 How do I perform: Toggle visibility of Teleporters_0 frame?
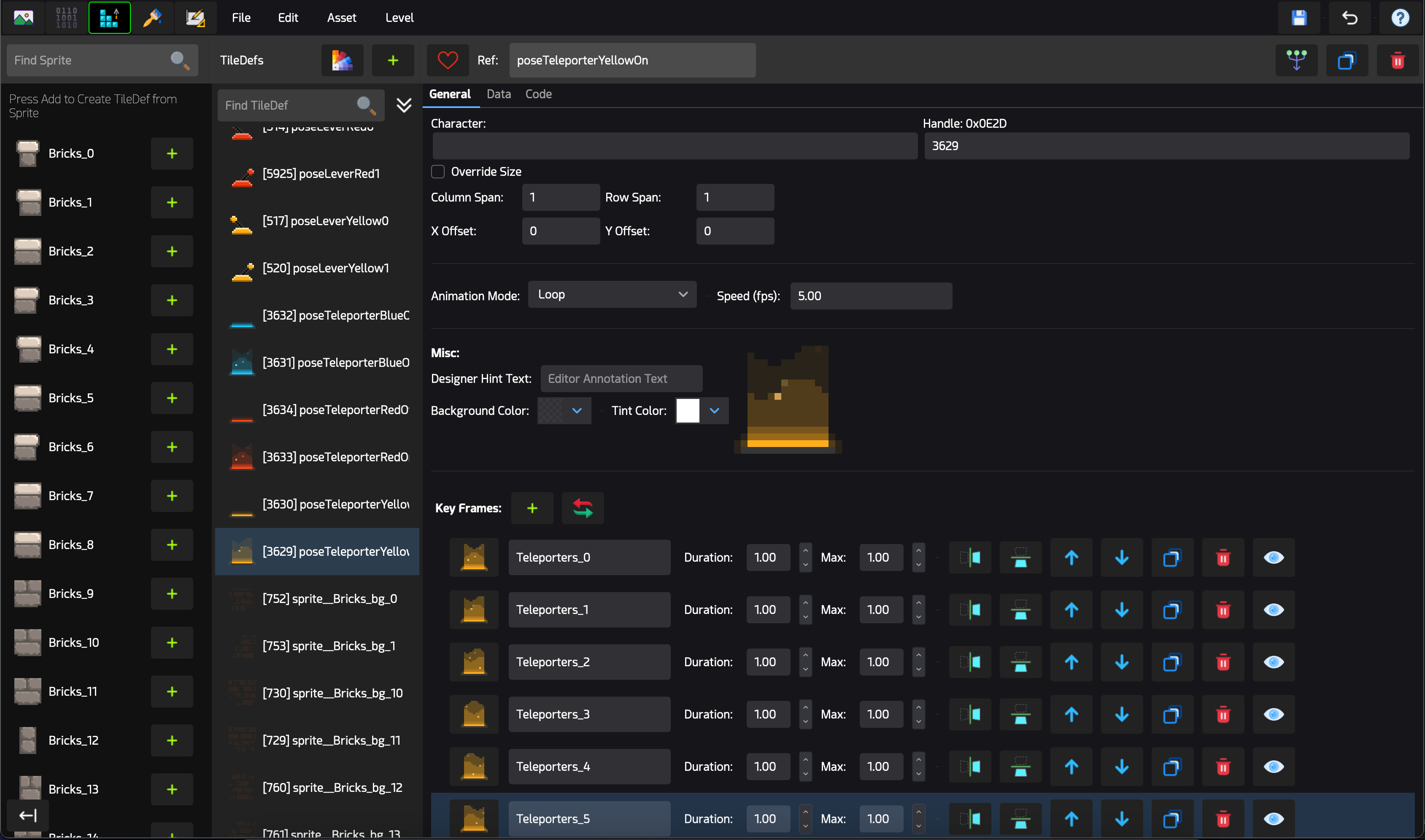click(1273, 557)
